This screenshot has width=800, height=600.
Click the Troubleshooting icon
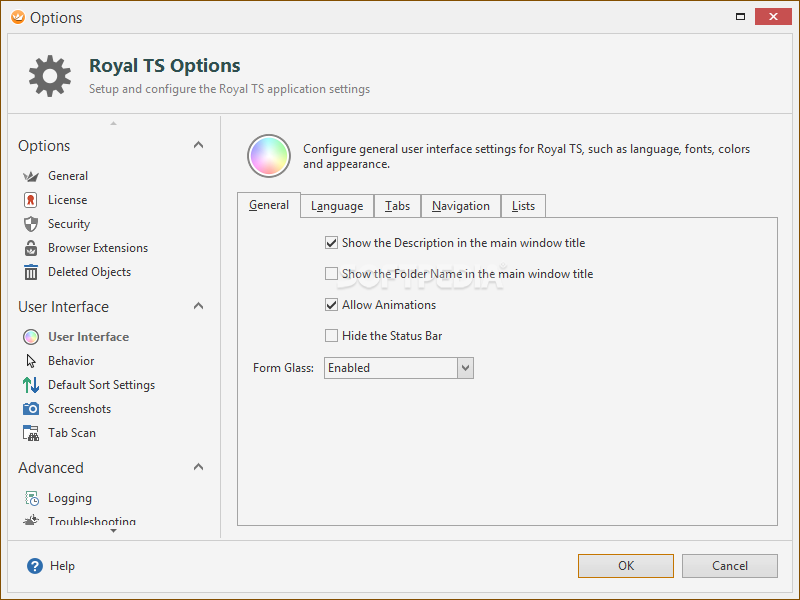tap(31, 520)
